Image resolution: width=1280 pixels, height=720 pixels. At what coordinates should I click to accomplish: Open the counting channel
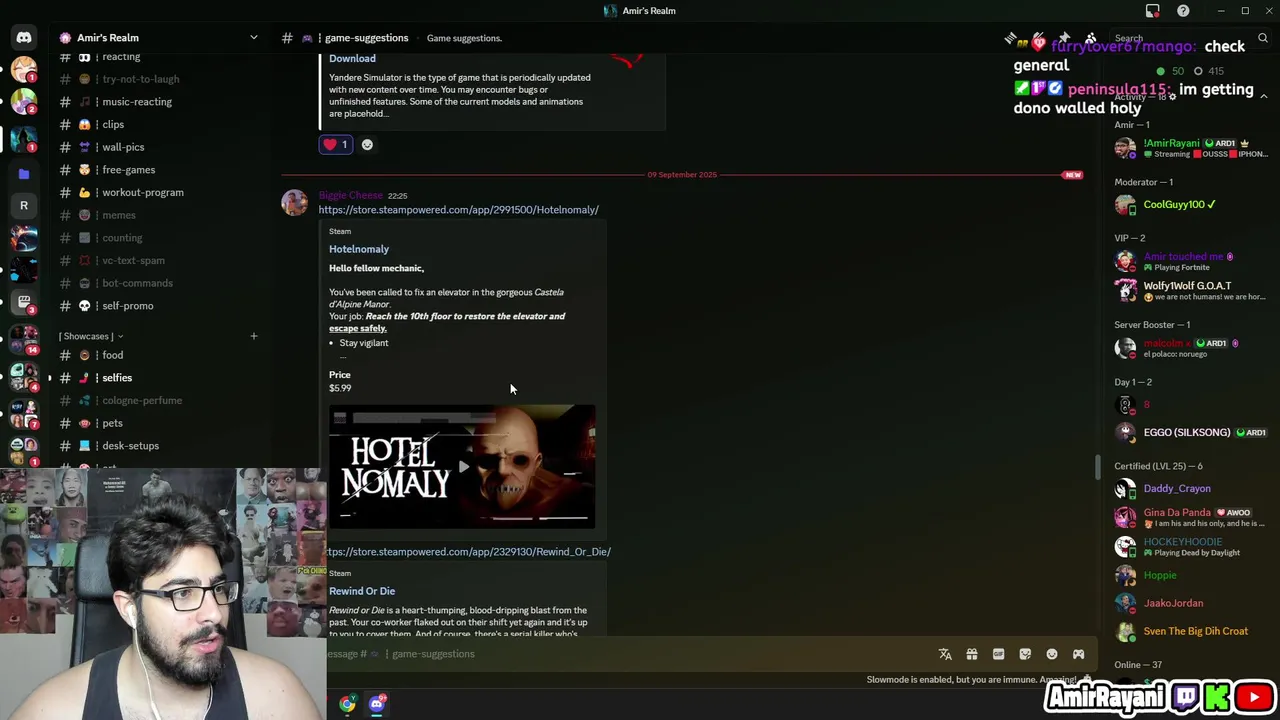click(x=122, y=238)
